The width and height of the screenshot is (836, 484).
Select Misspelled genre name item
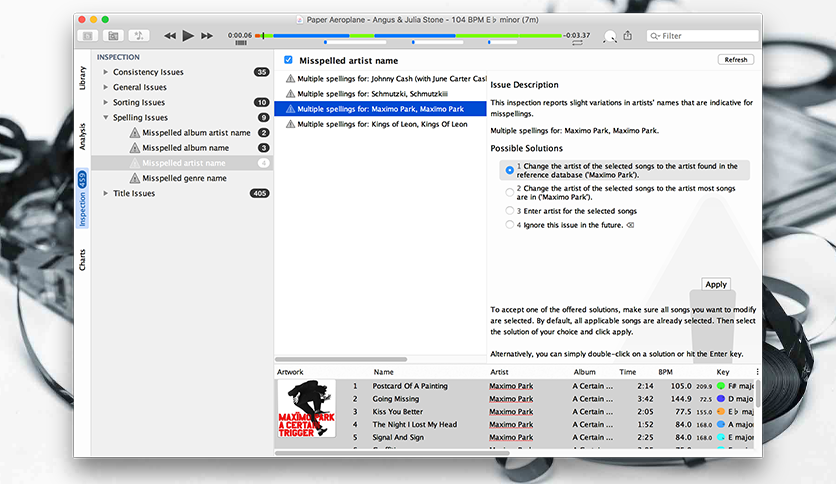182,178
